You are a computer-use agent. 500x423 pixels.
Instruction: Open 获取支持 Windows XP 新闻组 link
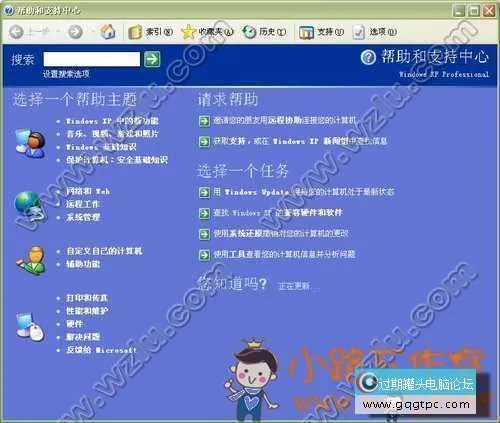pyautogui.click(x=300, y=141)
